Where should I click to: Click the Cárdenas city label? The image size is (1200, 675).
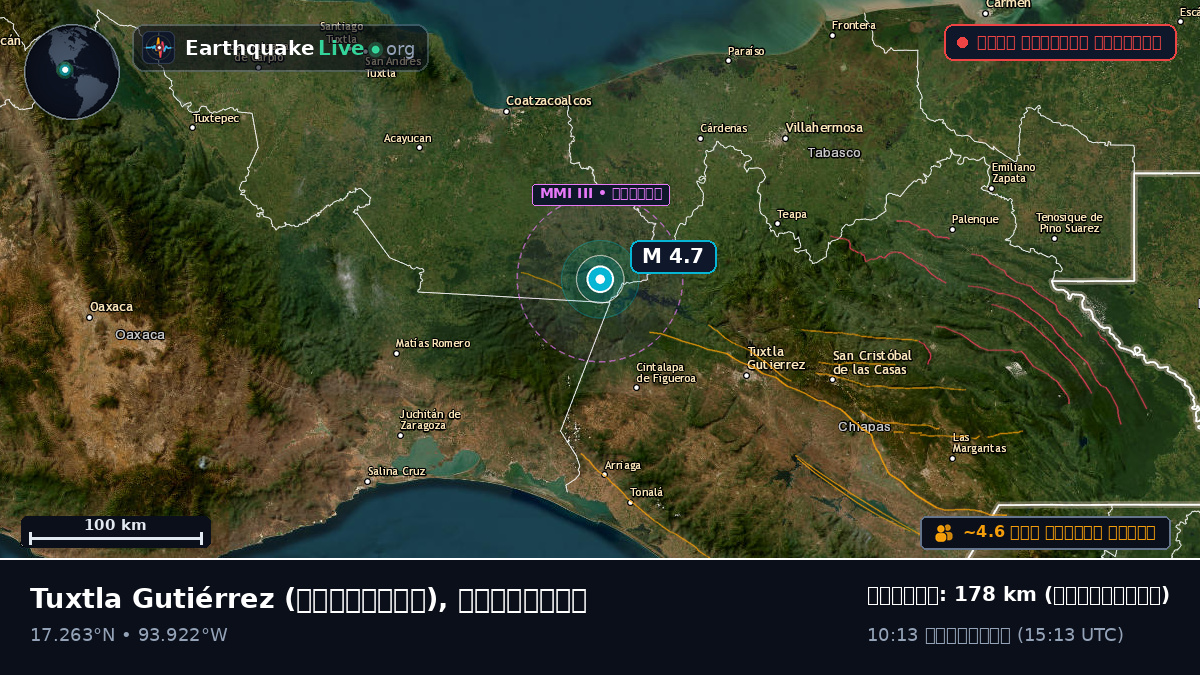(724, 128)
